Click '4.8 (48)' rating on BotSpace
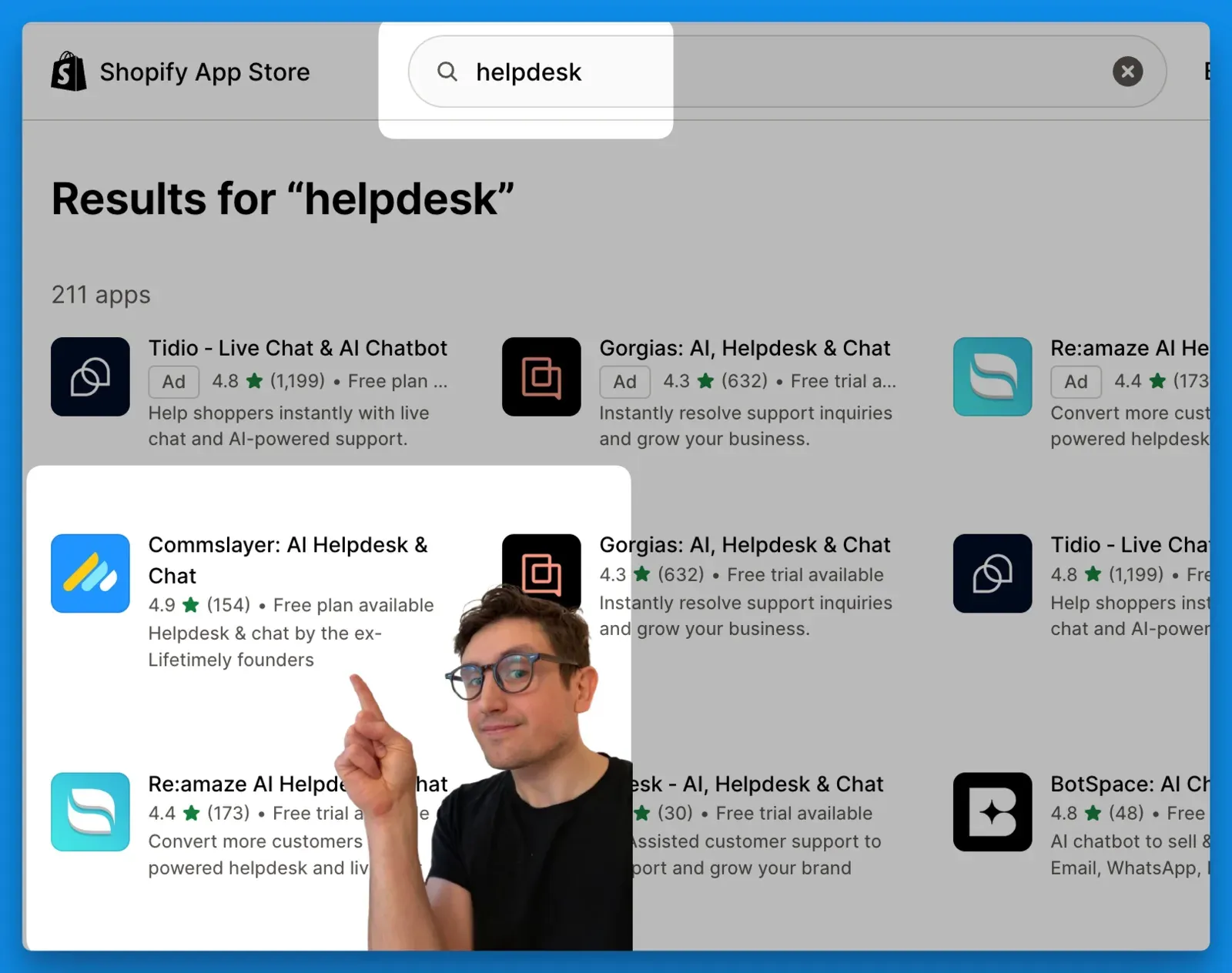This screenshot has height=973, width=1232. click(x=1097, y=813)
